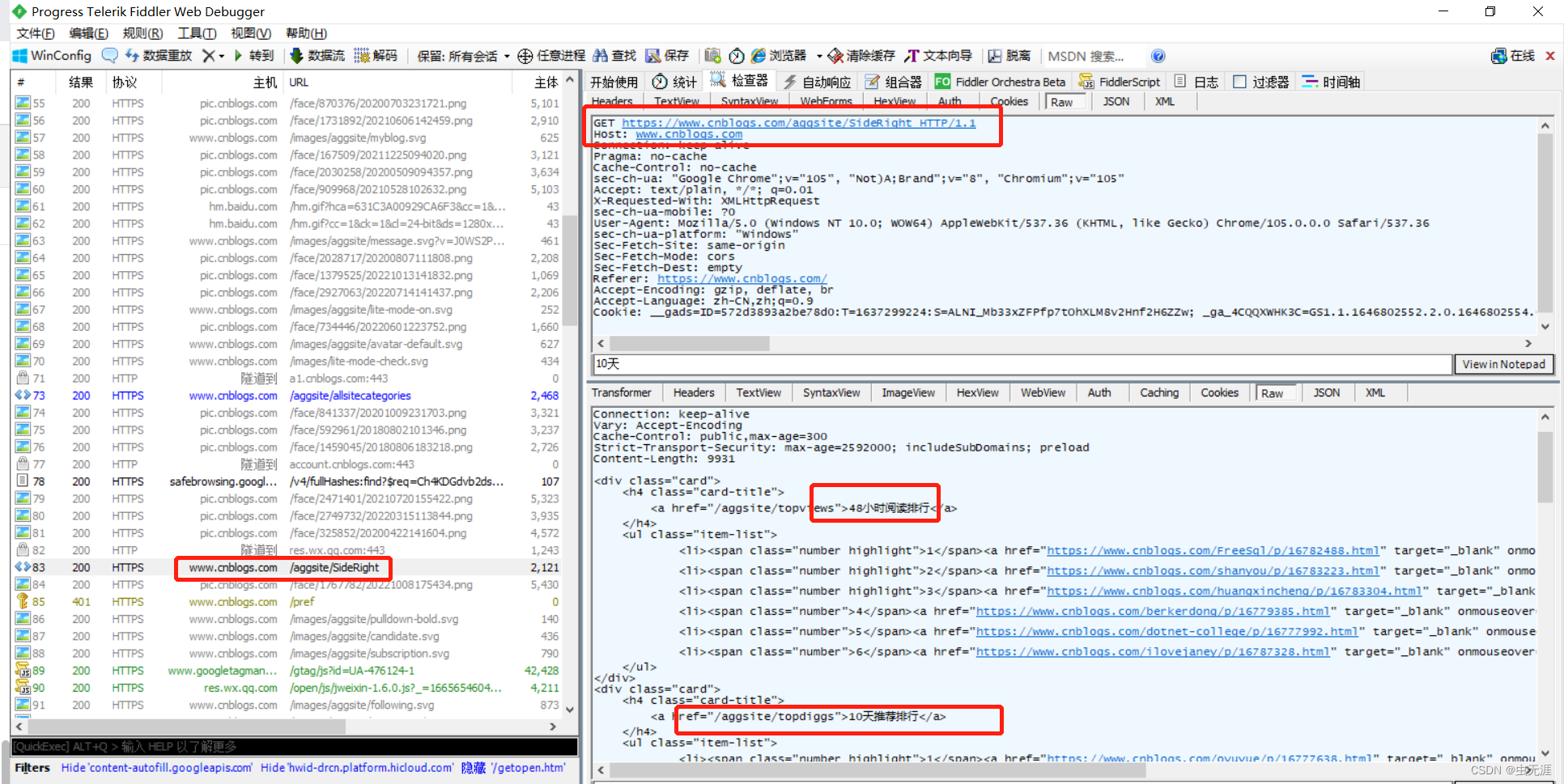Sort sessions by URL column header
The image size is (1564, 784).
(x=399, y=82)
